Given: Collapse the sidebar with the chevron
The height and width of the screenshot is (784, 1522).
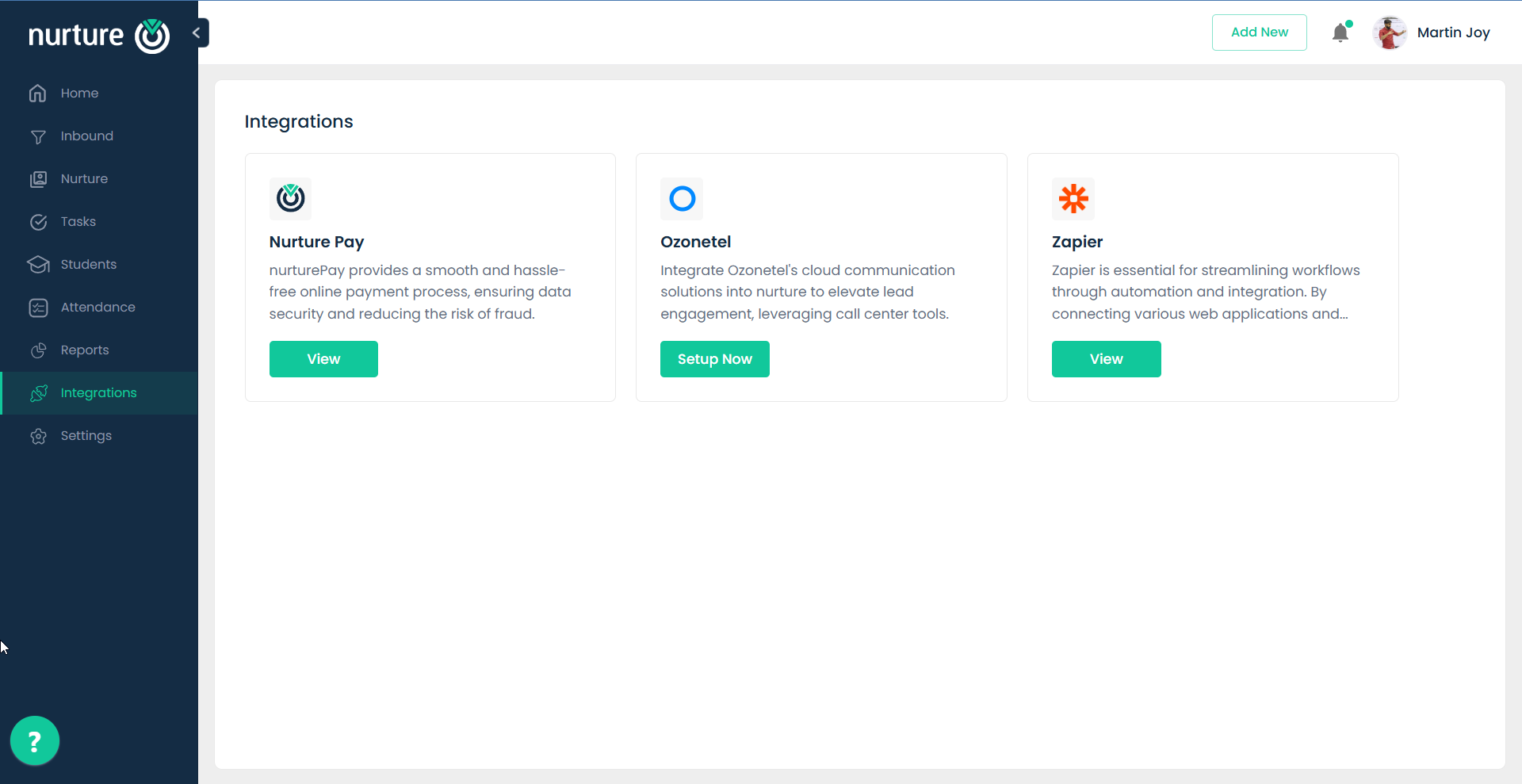Looking at the screenshot, I should coord(197,33).
